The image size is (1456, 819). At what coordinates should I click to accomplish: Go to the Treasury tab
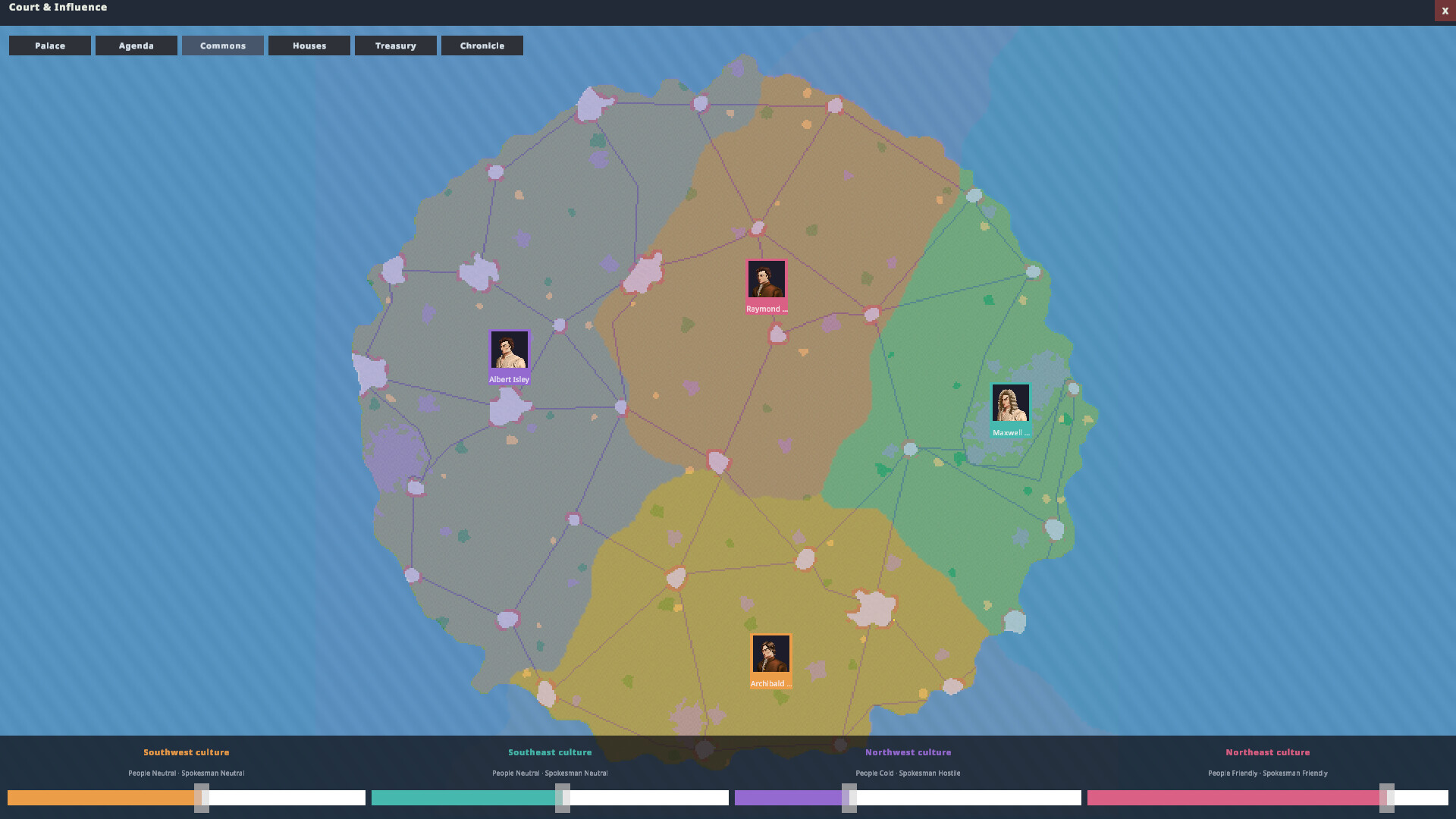point(396,45)
